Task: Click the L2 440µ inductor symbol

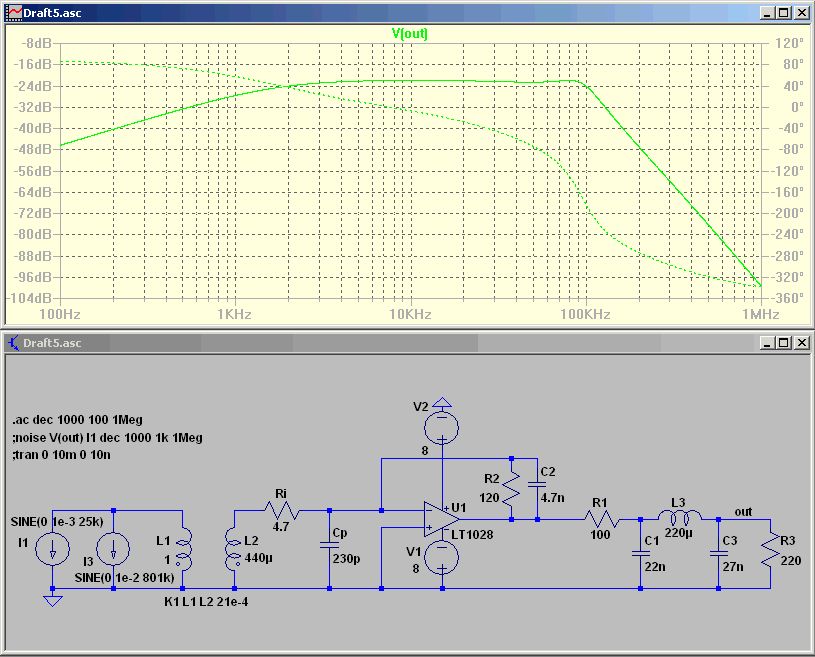Action: (233, 548)
